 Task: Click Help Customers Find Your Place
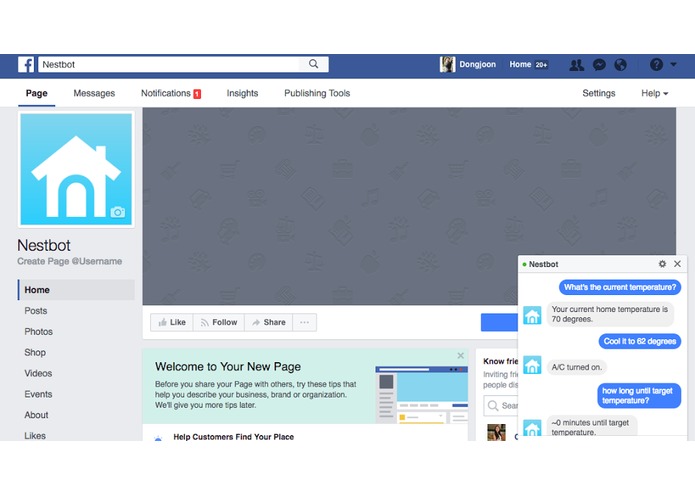point(234,437)
